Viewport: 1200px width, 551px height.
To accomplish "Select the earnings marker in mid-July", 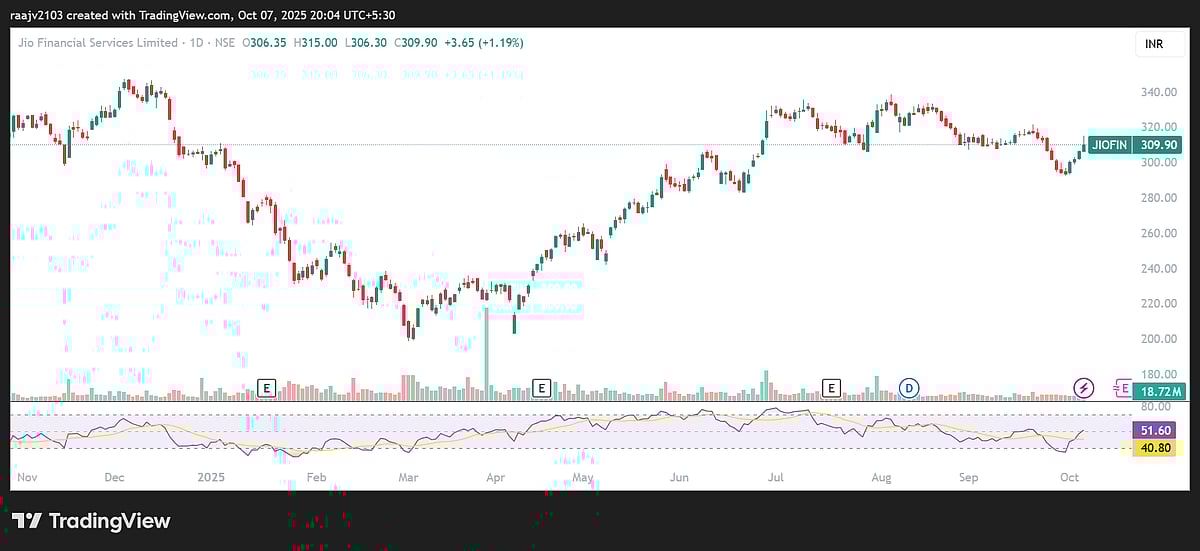I will tap(831, 387).
